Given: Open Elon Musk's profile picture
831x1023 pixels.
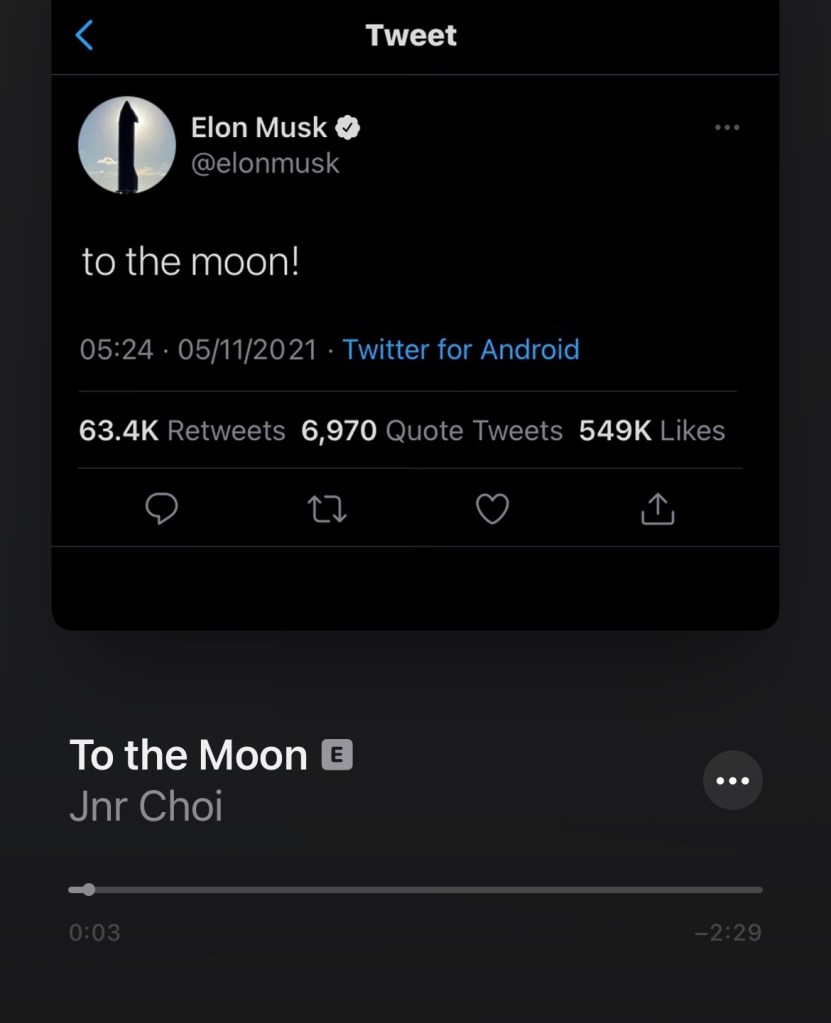Looking at the screenshot, I should [127, 145].
